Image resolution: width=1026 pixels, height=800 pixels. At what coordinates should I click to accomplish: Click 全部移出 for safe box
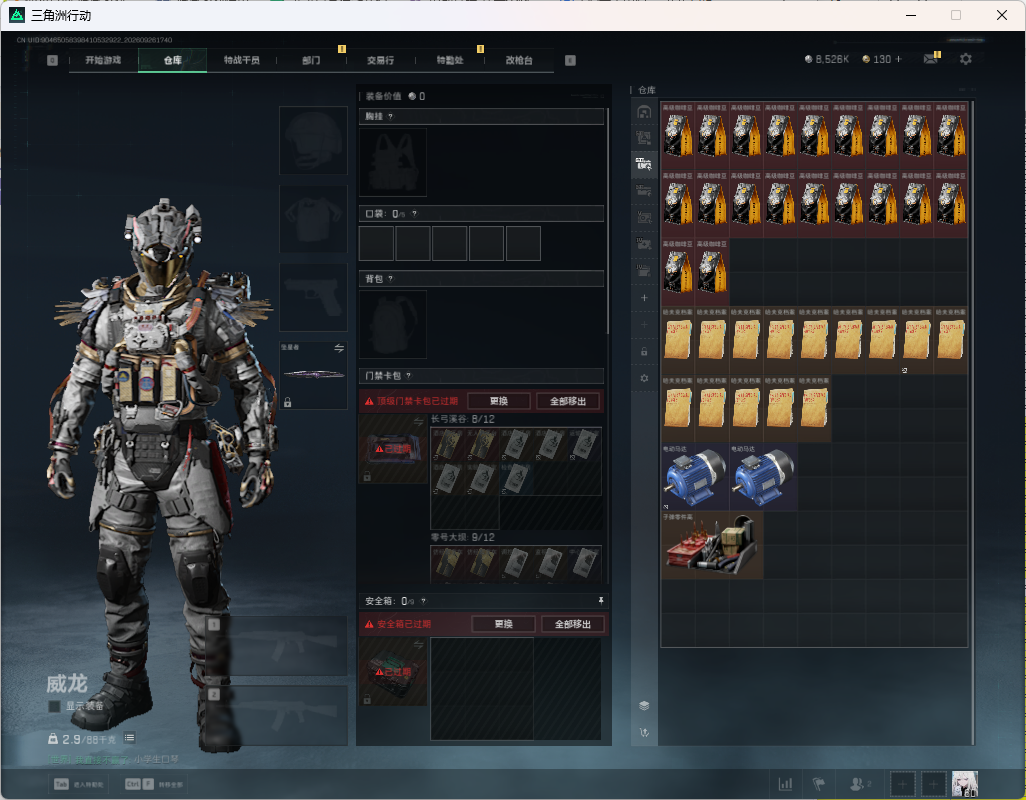click(573, 624)
